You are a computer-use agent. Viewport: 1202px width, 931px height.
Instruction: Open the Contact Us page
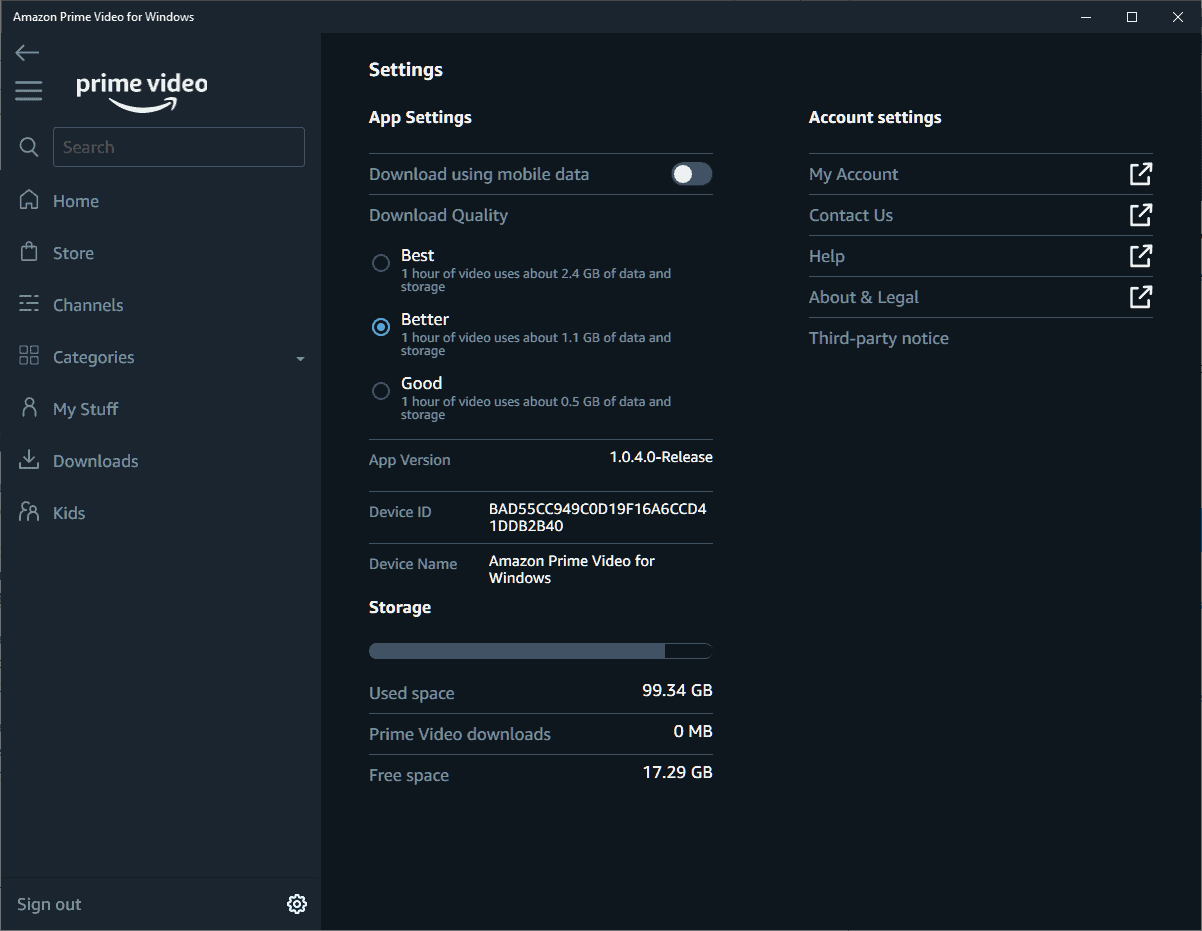[x=851, y=215]
